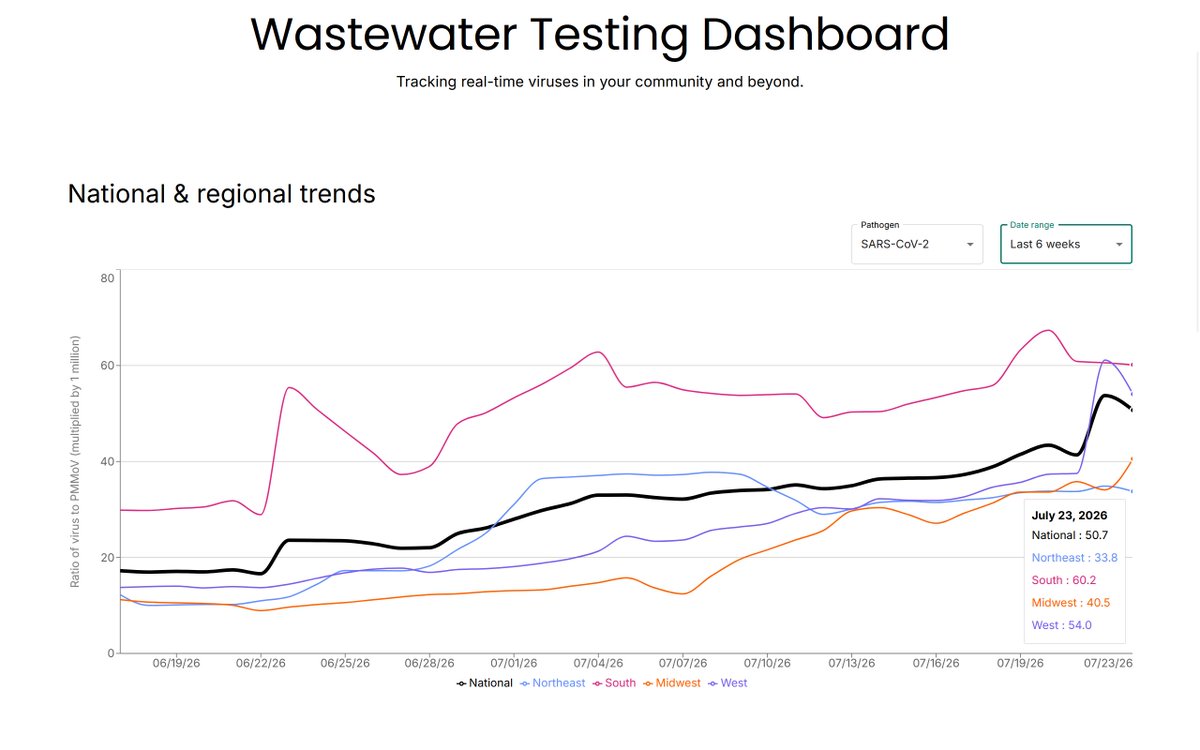The height and width of the screenshot is (750, 1200).
Task: Click the National legend marker icon
Action: tap(461, 683)
